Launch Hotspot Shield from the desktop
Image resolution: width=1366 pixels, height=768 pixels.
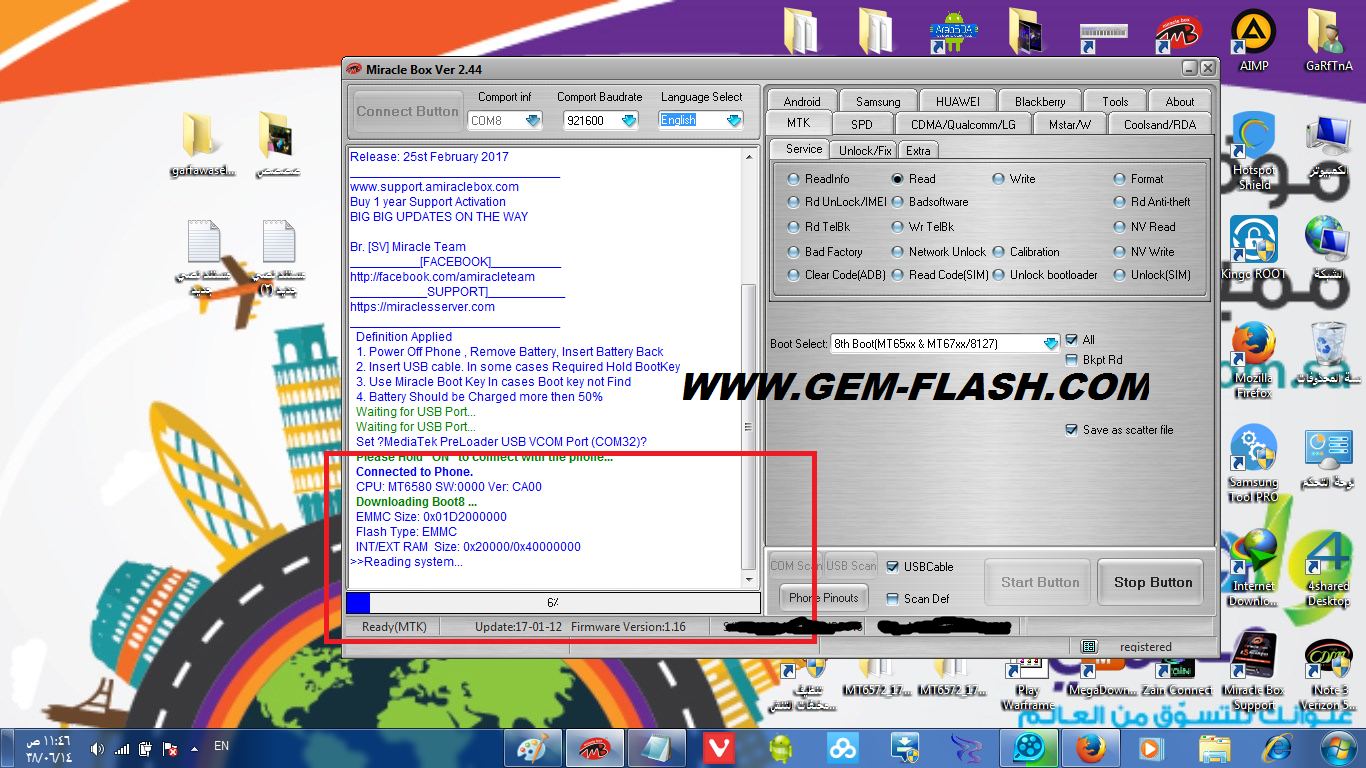pyautogui.click(x=1254, y=150)
